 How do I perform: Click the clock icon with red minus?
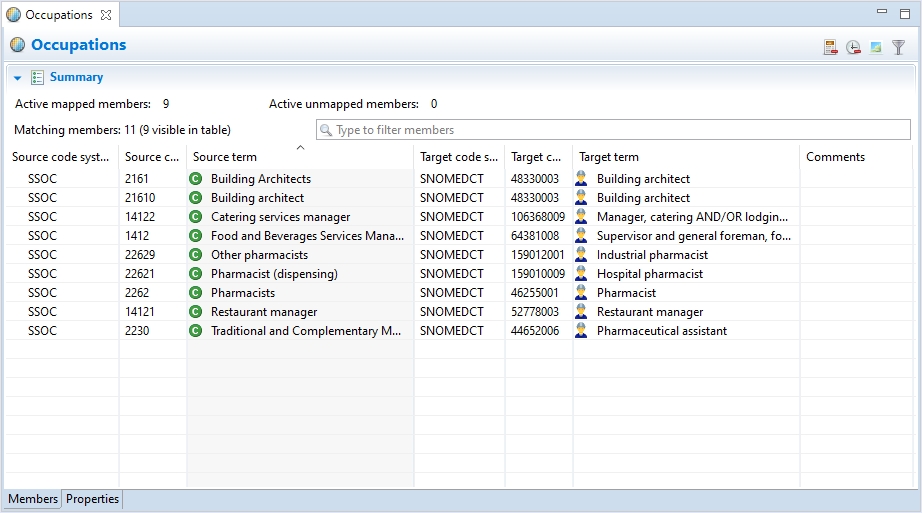(853, 47)
